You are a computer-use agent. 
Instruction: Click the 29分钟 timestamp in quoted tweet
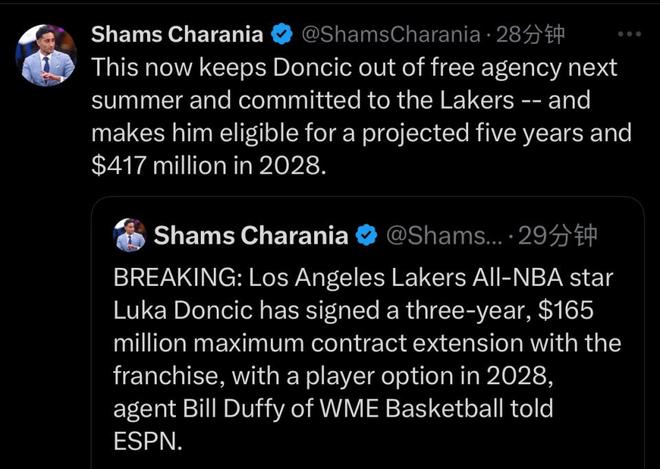[x=557, y=236]
